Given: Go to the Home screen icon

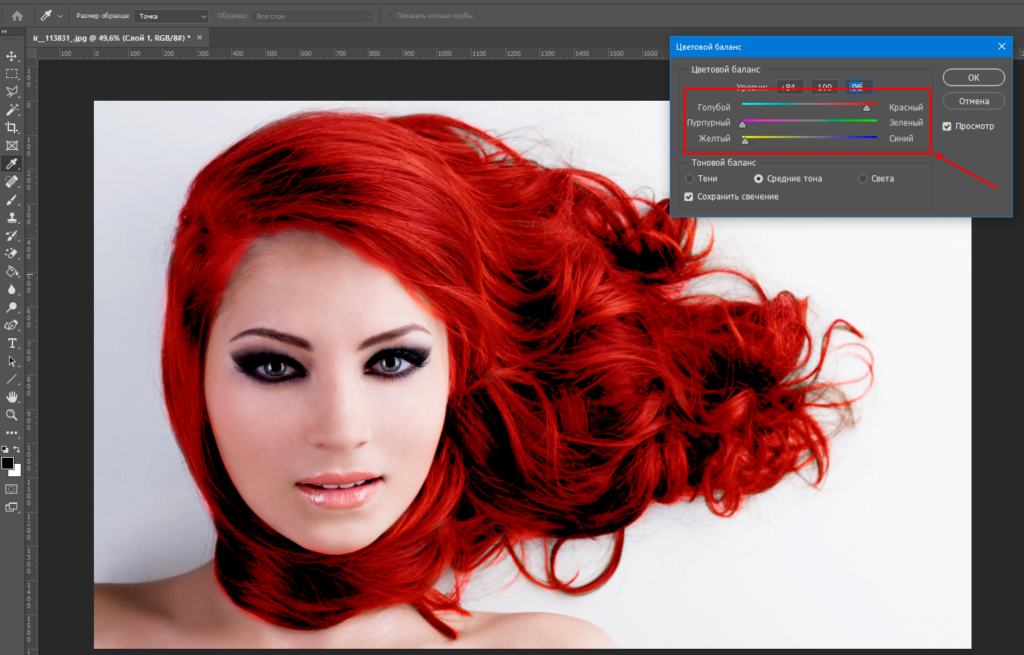Looking at the screenshot, I should [x=17, y=16].
